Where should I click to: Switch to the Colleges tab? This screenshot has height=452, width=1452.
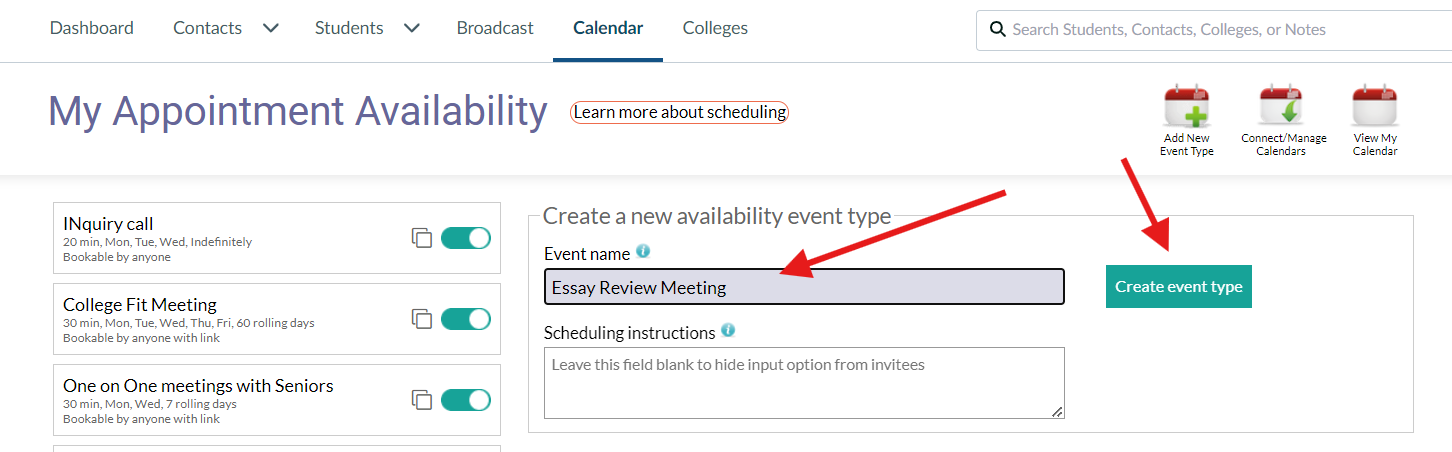coord(715,28)
